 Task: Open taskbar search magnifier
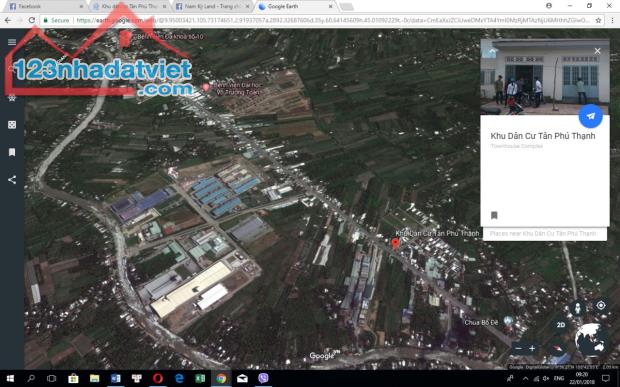pyautogui.click(x=31, y=378)
